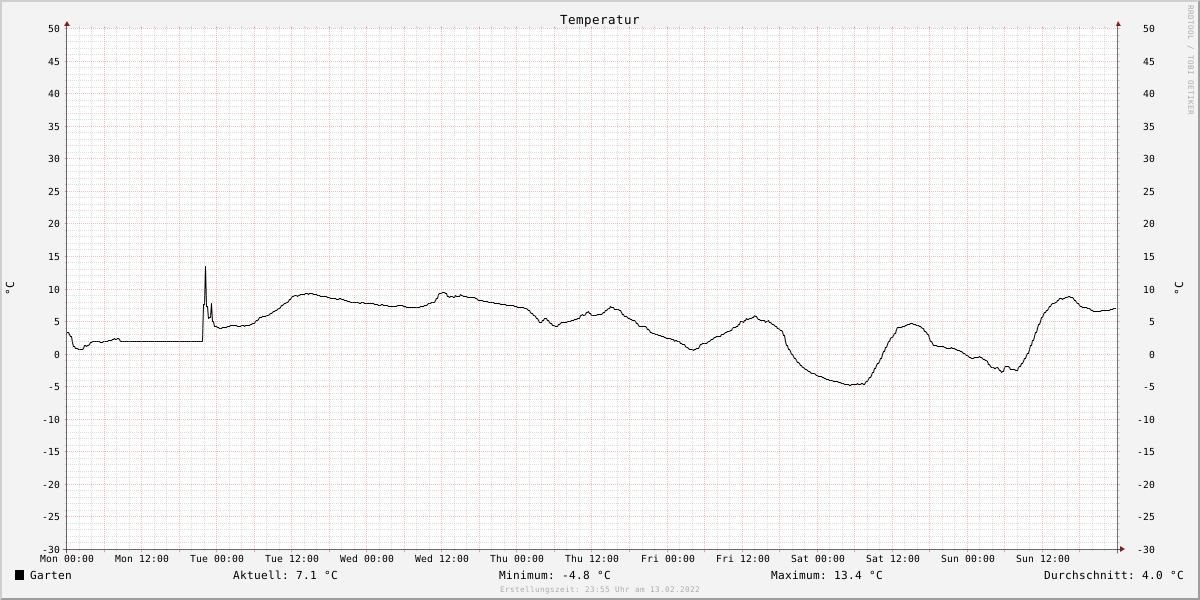
Task: Click the "°C" unit label on the left axis
Action: pos(10,288)
